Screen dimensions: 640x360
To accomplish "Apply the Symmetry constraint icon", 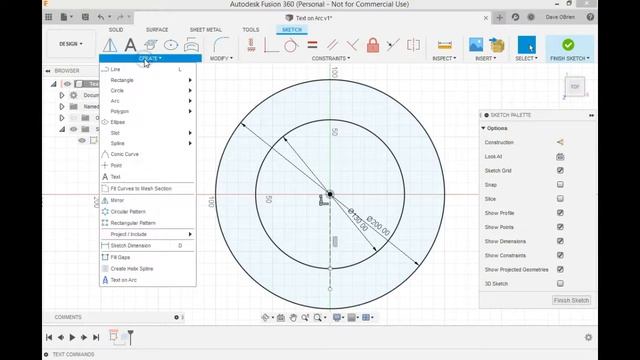I will coord(413,45).
